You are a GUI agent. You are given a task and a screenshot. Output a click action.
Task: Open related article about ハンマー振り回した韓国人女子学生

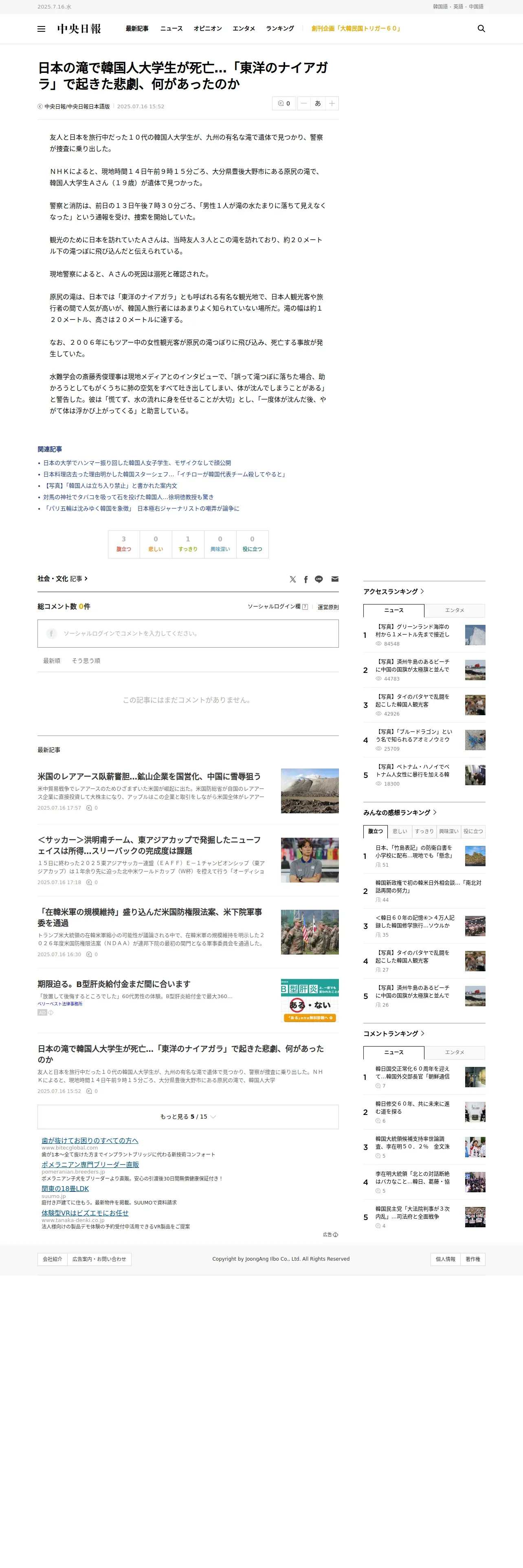pyautogui.click(x=137, y=463)
